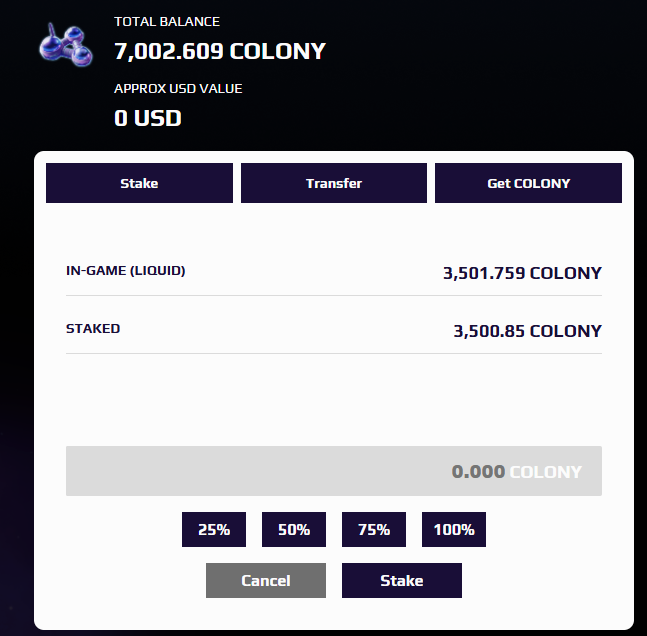Click the 0 USD value text
Image resolution: width=647 pixels, height=636 pixels.
(x=148, y=118)
